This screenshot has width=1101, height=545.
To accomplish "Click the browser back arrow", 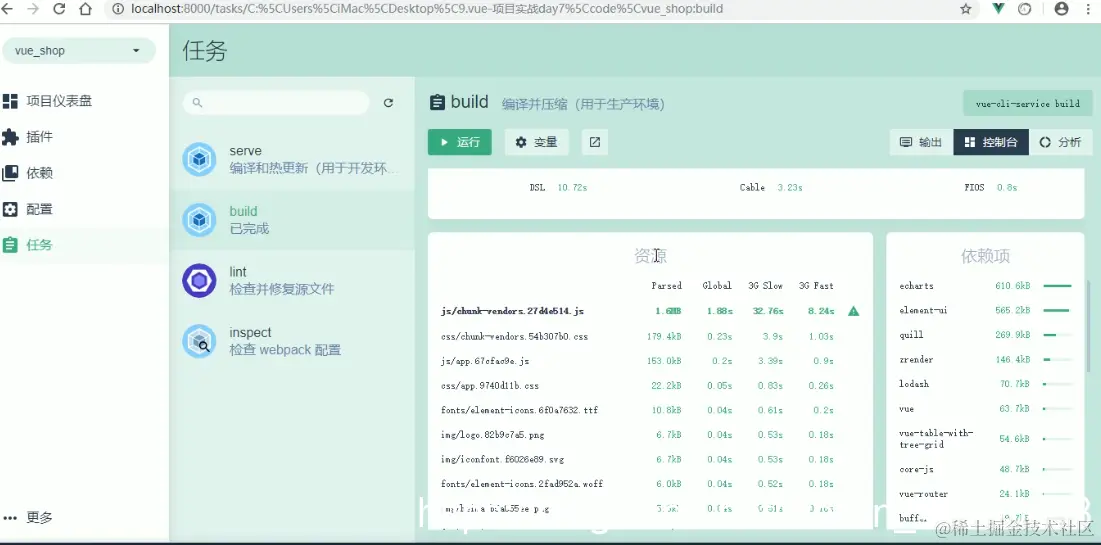I will tap(8, 9).
